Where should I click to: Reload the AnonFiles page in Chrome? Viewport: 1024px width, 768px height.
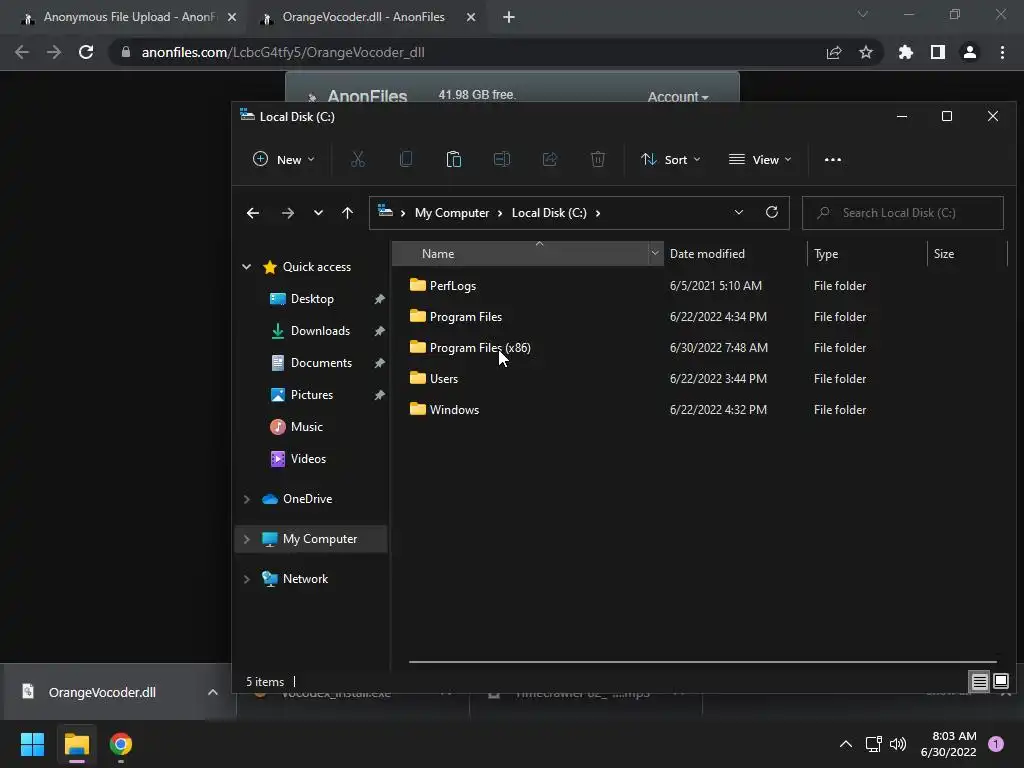tap(86, 52)
